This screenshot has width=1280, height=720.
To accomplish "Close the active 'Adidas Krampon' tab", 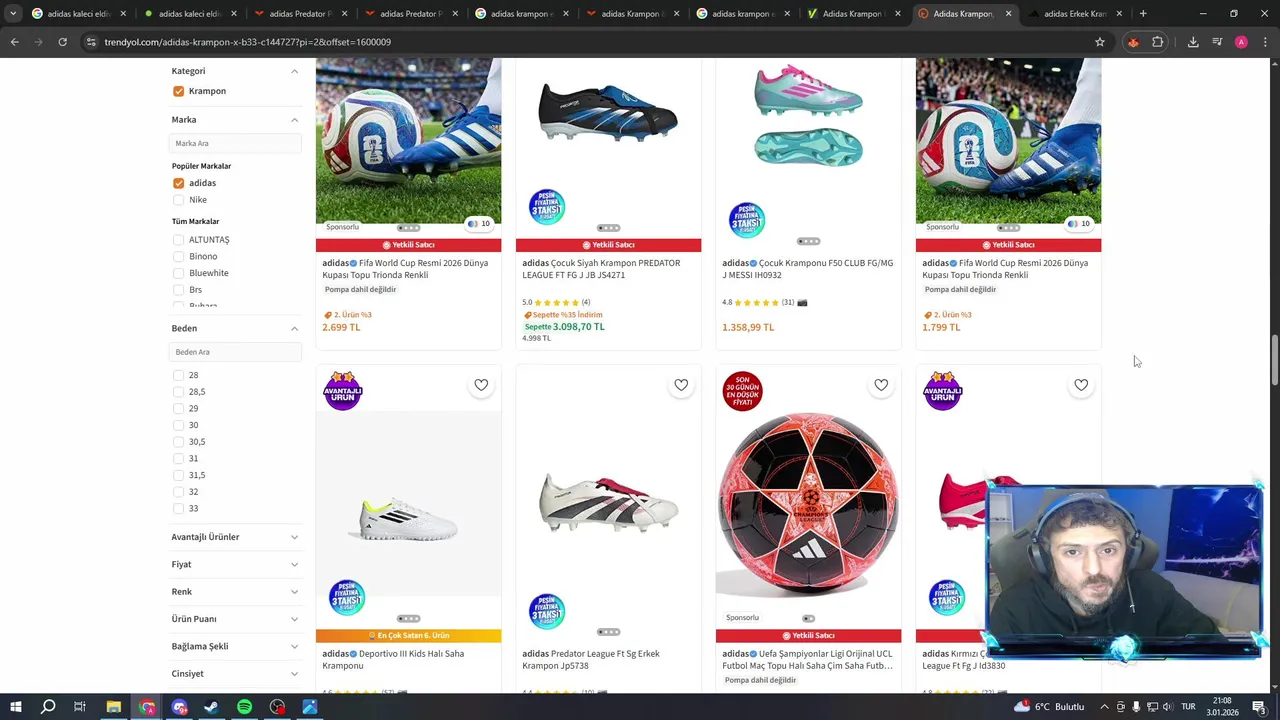I will 1008,14.
